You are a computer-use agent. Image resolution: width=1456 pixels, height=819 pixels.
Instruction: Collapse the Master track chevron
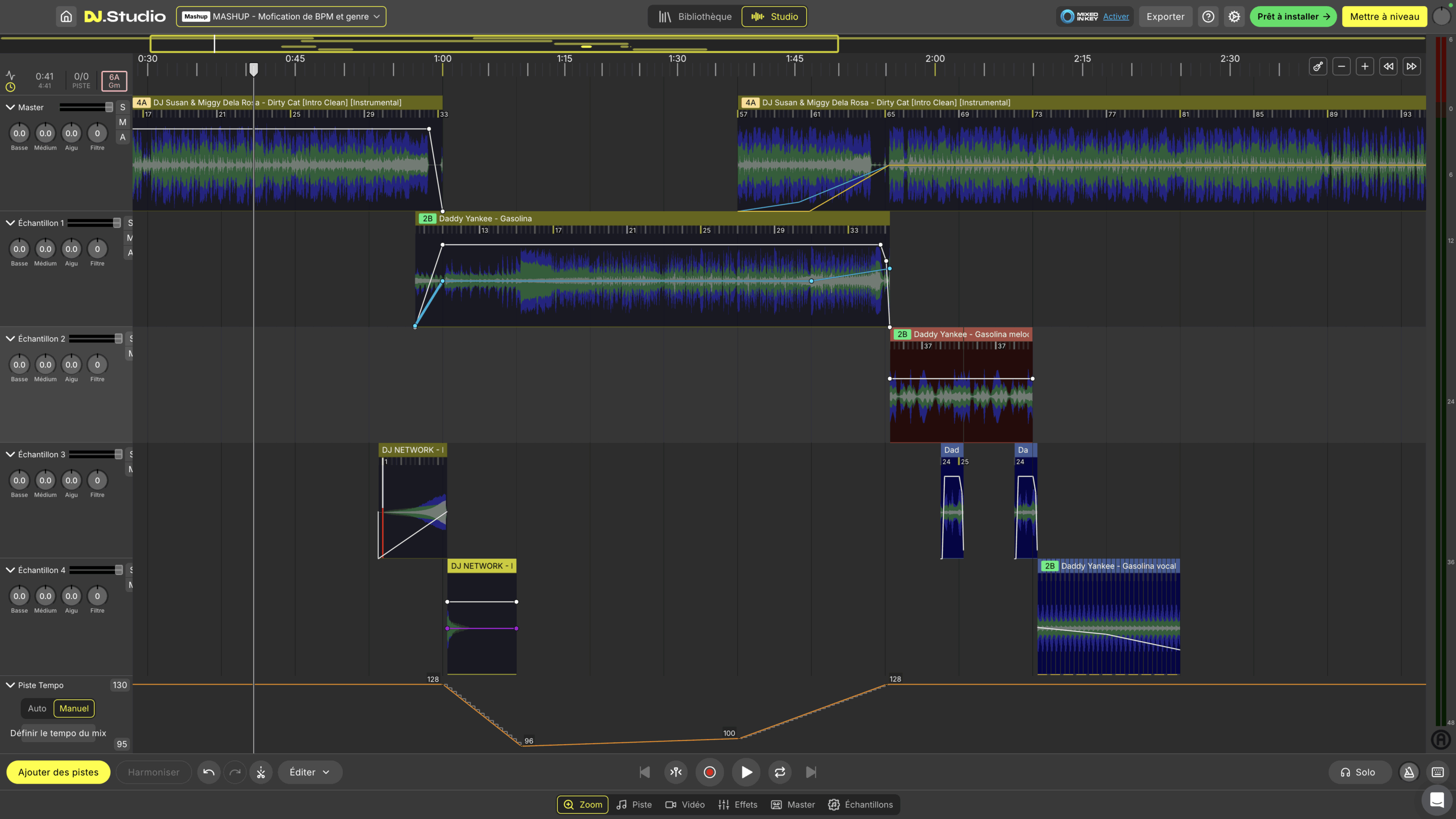pos(10,107)
